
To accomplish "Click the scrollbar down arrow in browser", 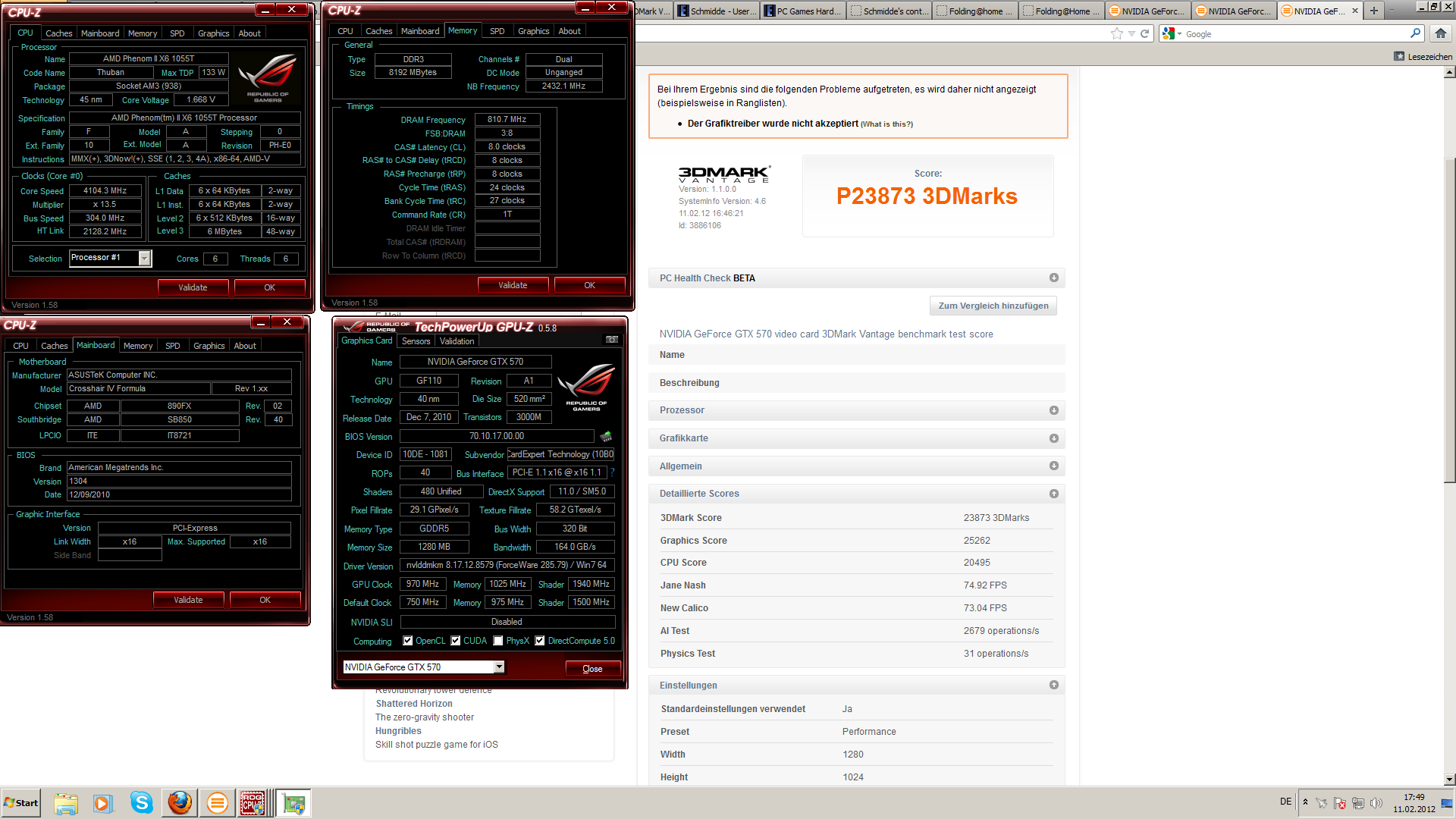I will pyautogui.click(x=1449, y=779).
